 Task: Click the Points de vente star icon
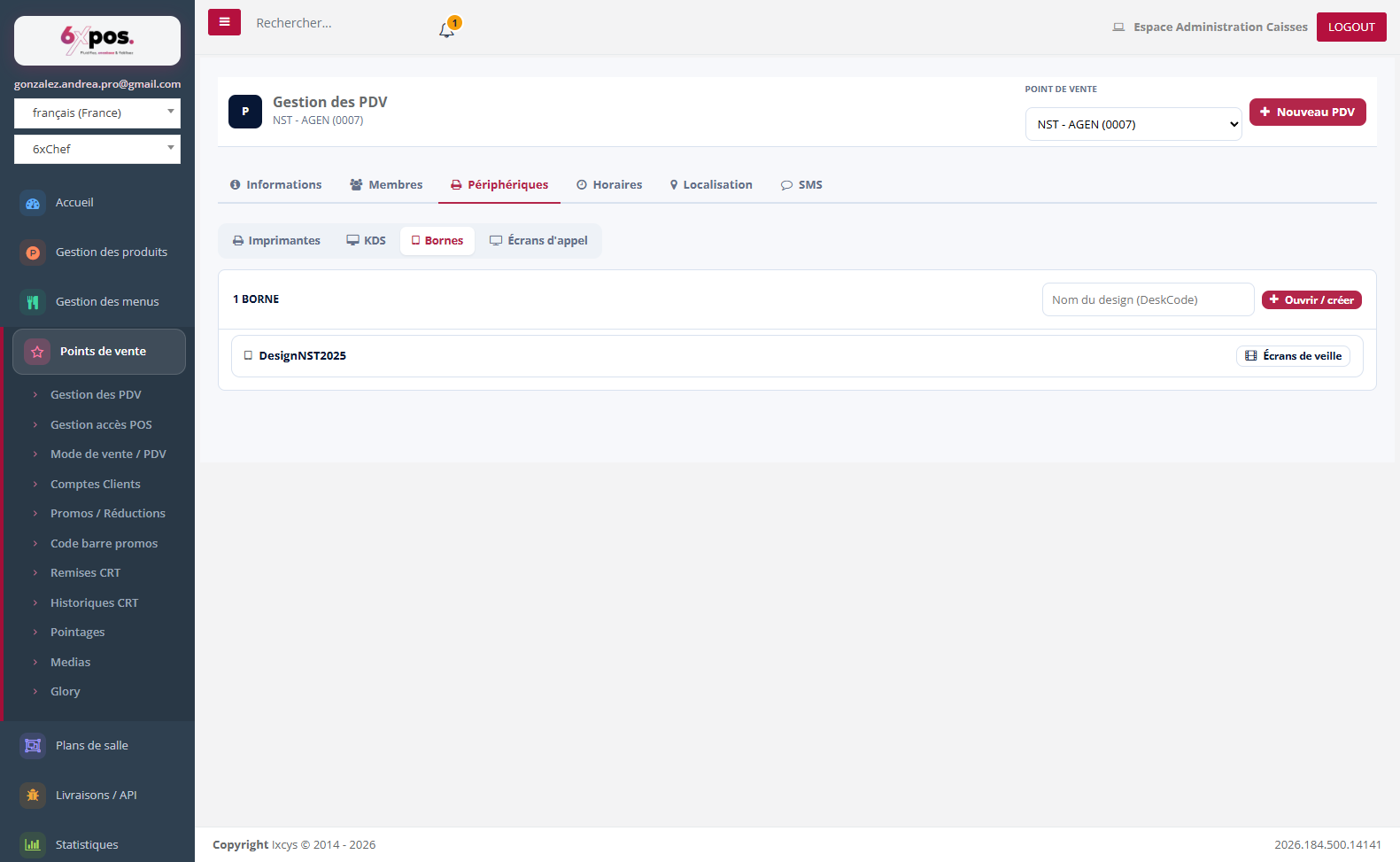37,352
